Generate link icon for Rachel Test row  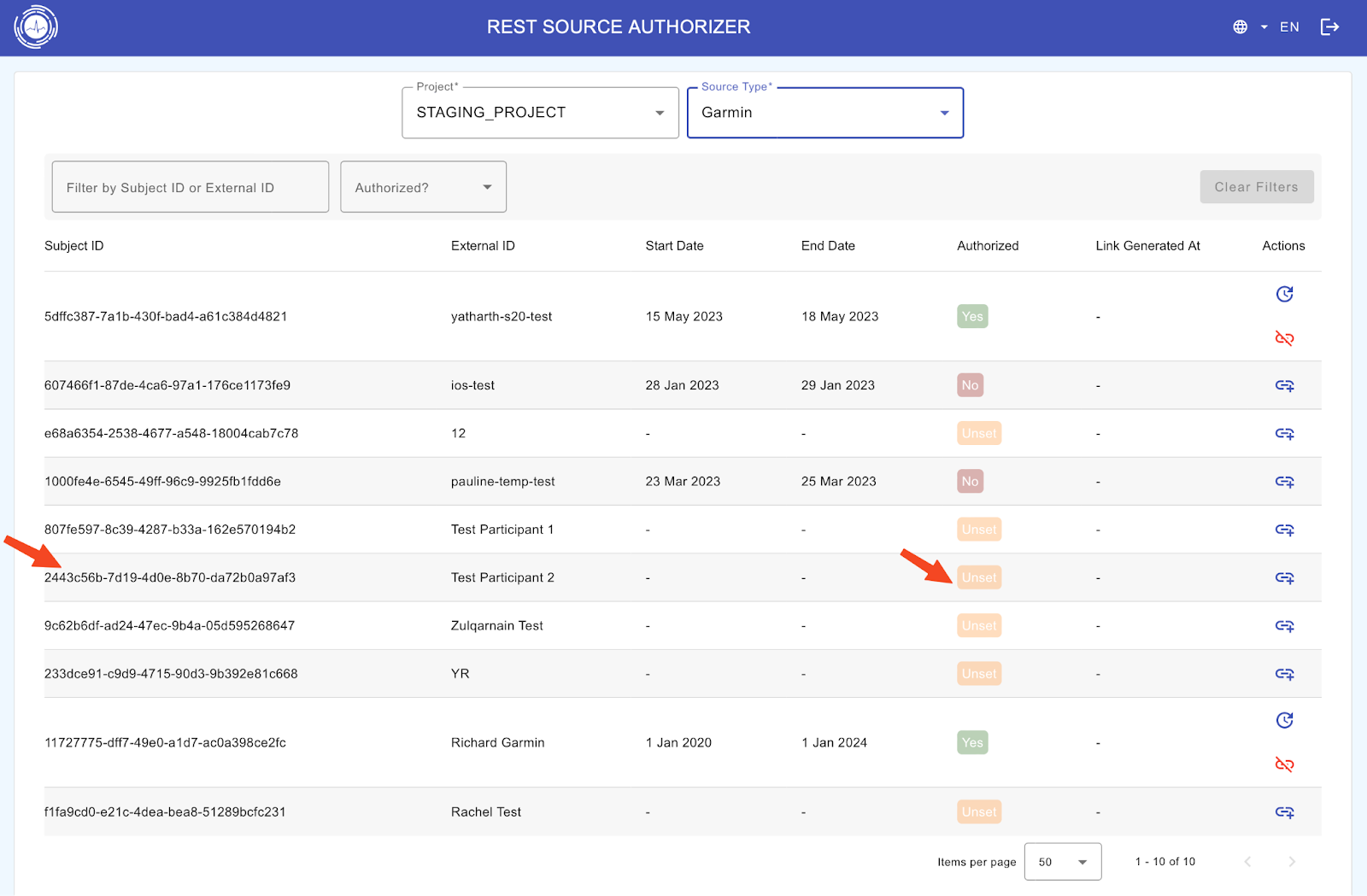[1284, 812]
